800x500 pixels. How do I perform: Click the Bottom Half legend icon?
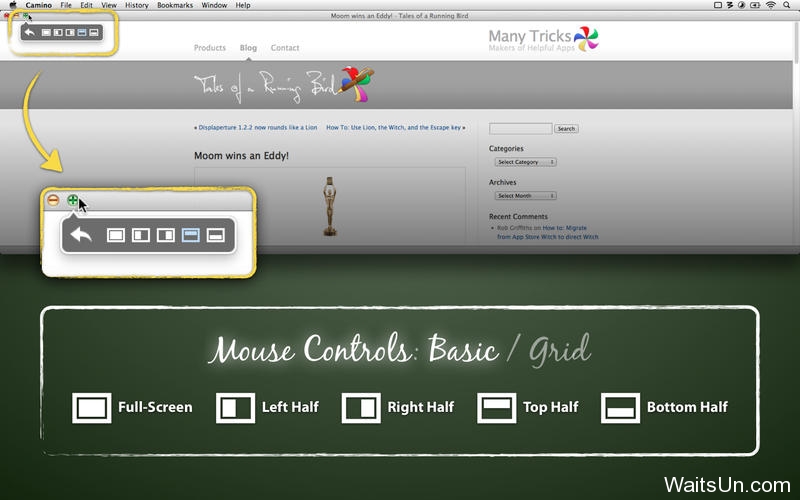620,408
